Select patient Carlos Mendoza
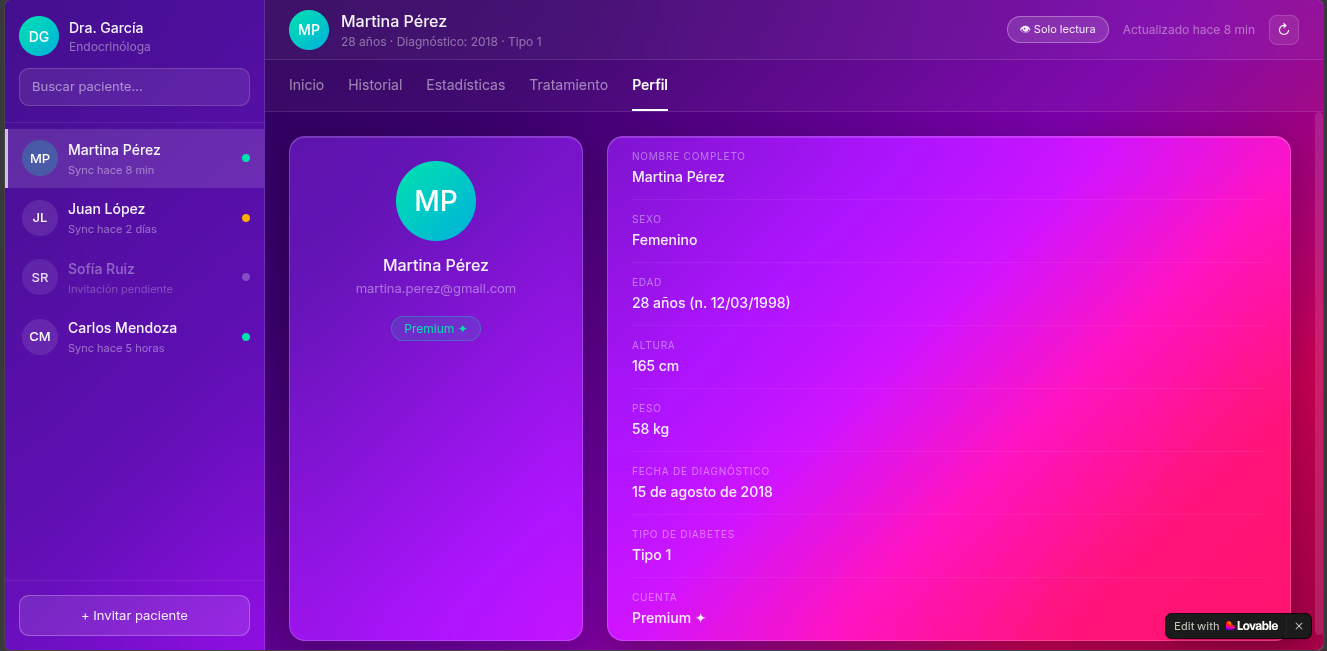Screen dimensions: 1327x651 [135, 337]
